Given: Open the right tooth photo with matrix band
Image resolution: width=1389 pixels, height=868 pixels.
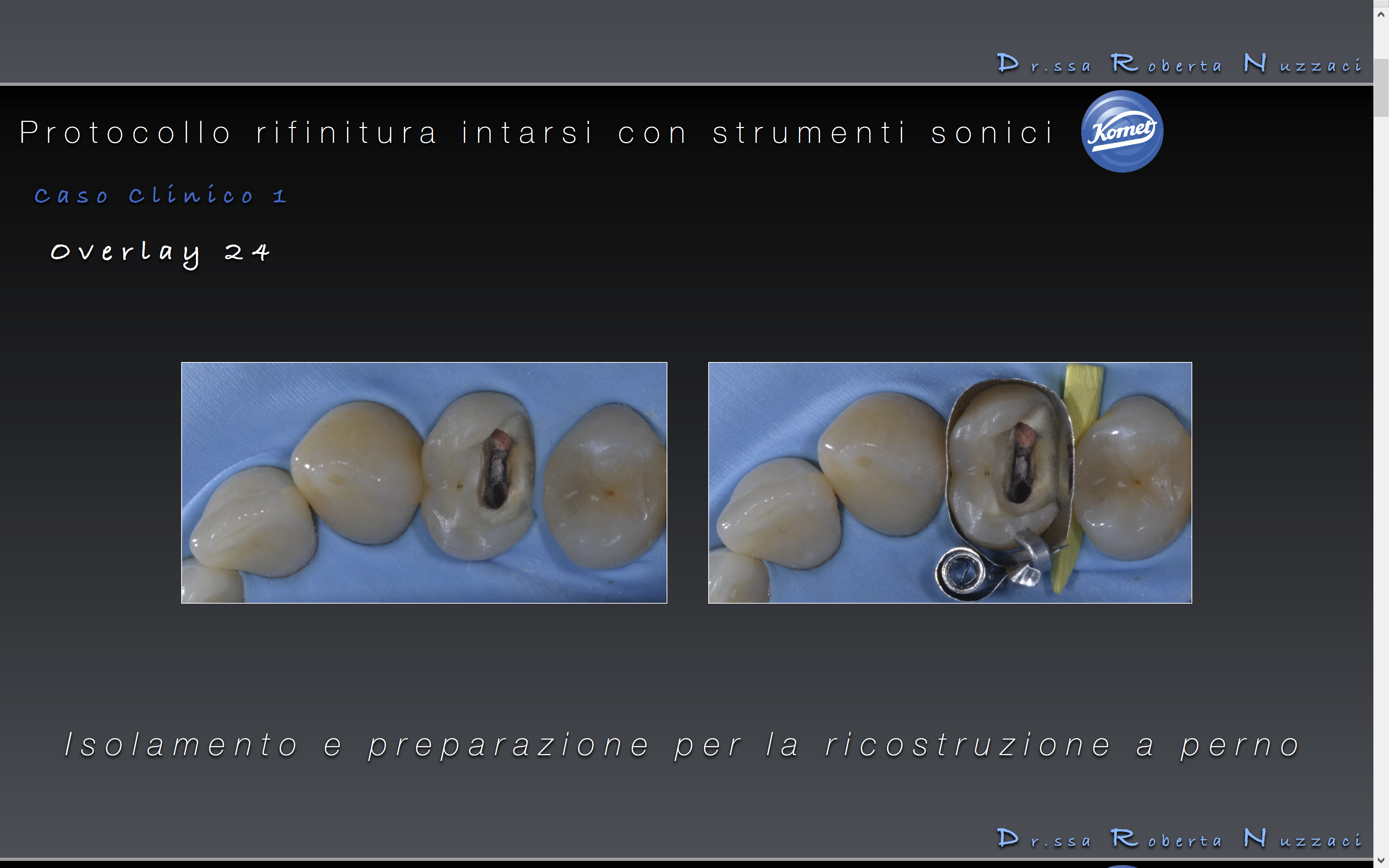Looking at the screenshot, I should click(950, 482).
